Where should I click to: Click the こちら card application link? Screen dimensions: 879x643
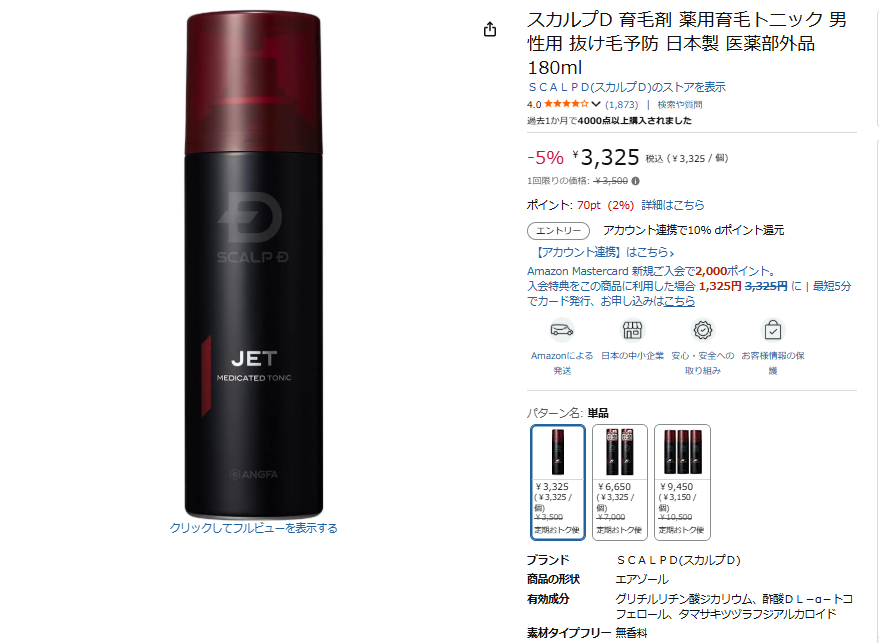coord(679,301)
